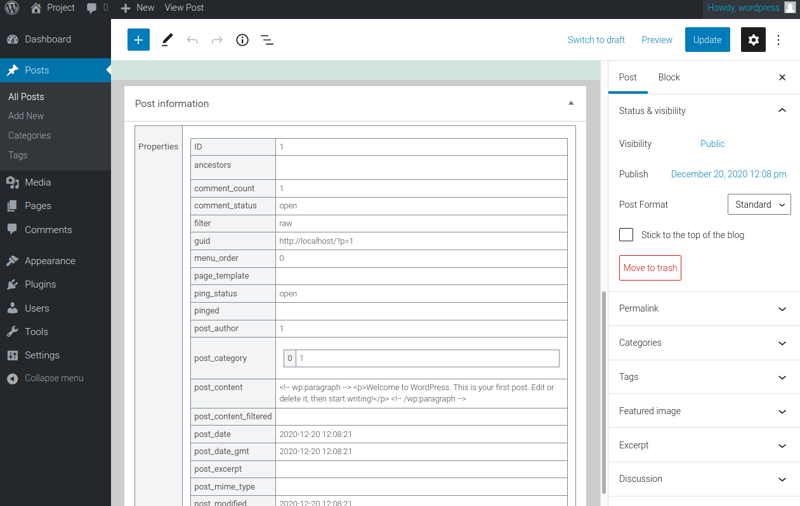Click the comments bubble in admin bar
Viewport: 800px width, 506px height.
[97, 8]
